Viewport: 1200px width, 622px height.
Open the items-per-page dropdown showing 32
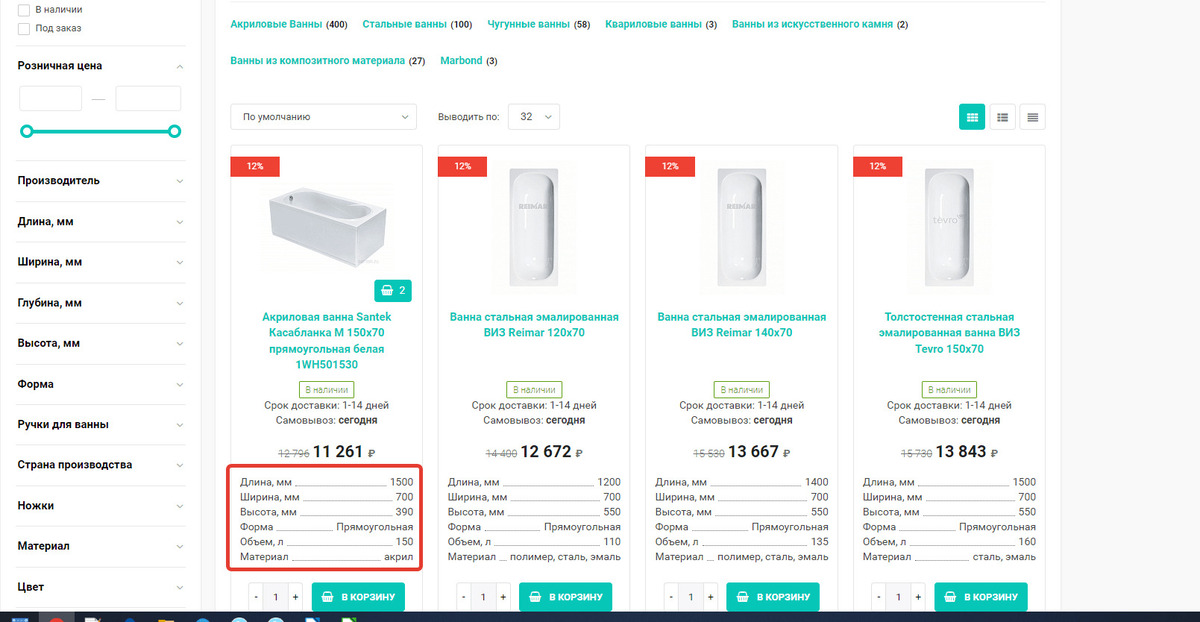(x=534, y=117)
